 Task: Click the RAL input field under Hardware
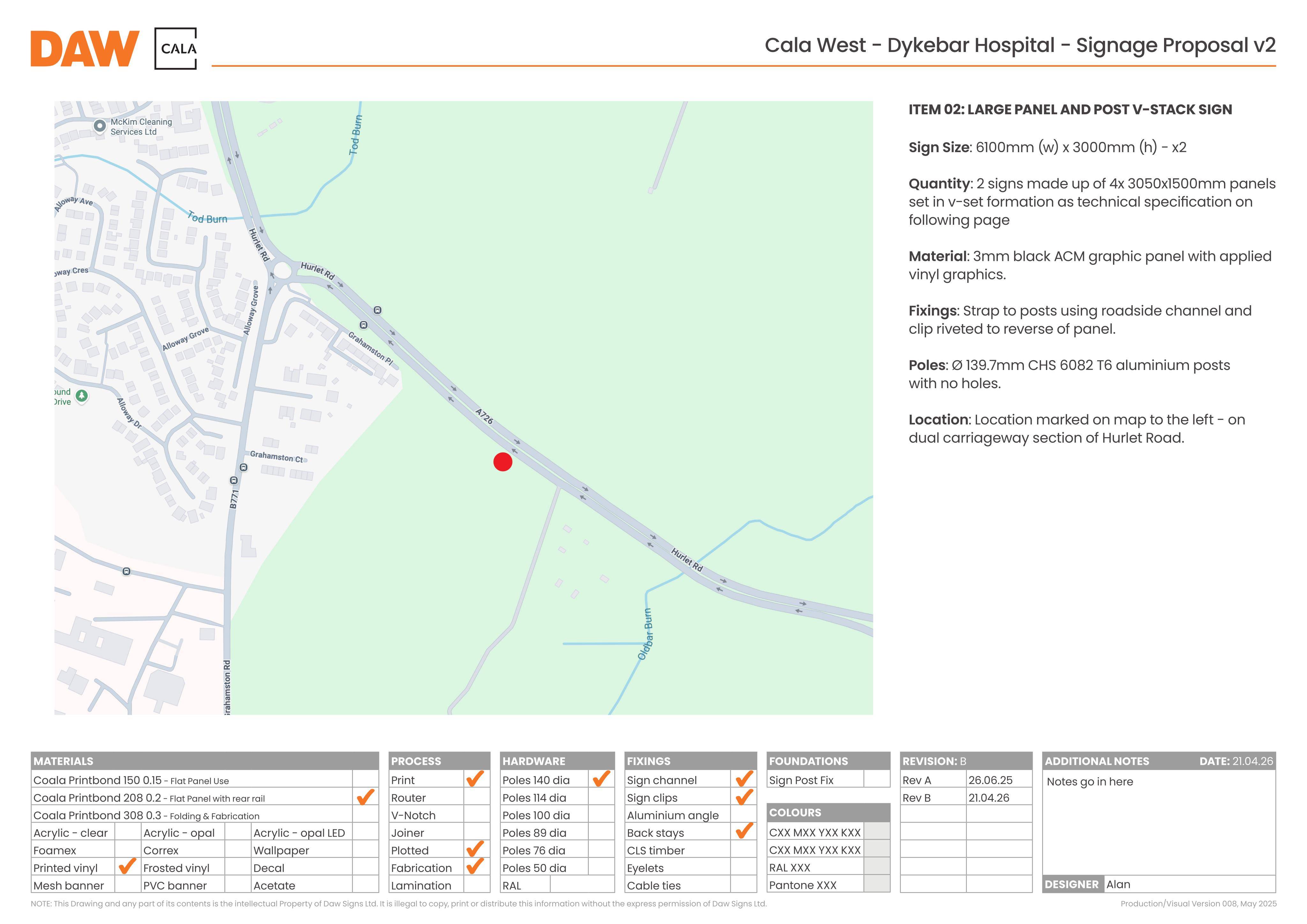(582, 885)
